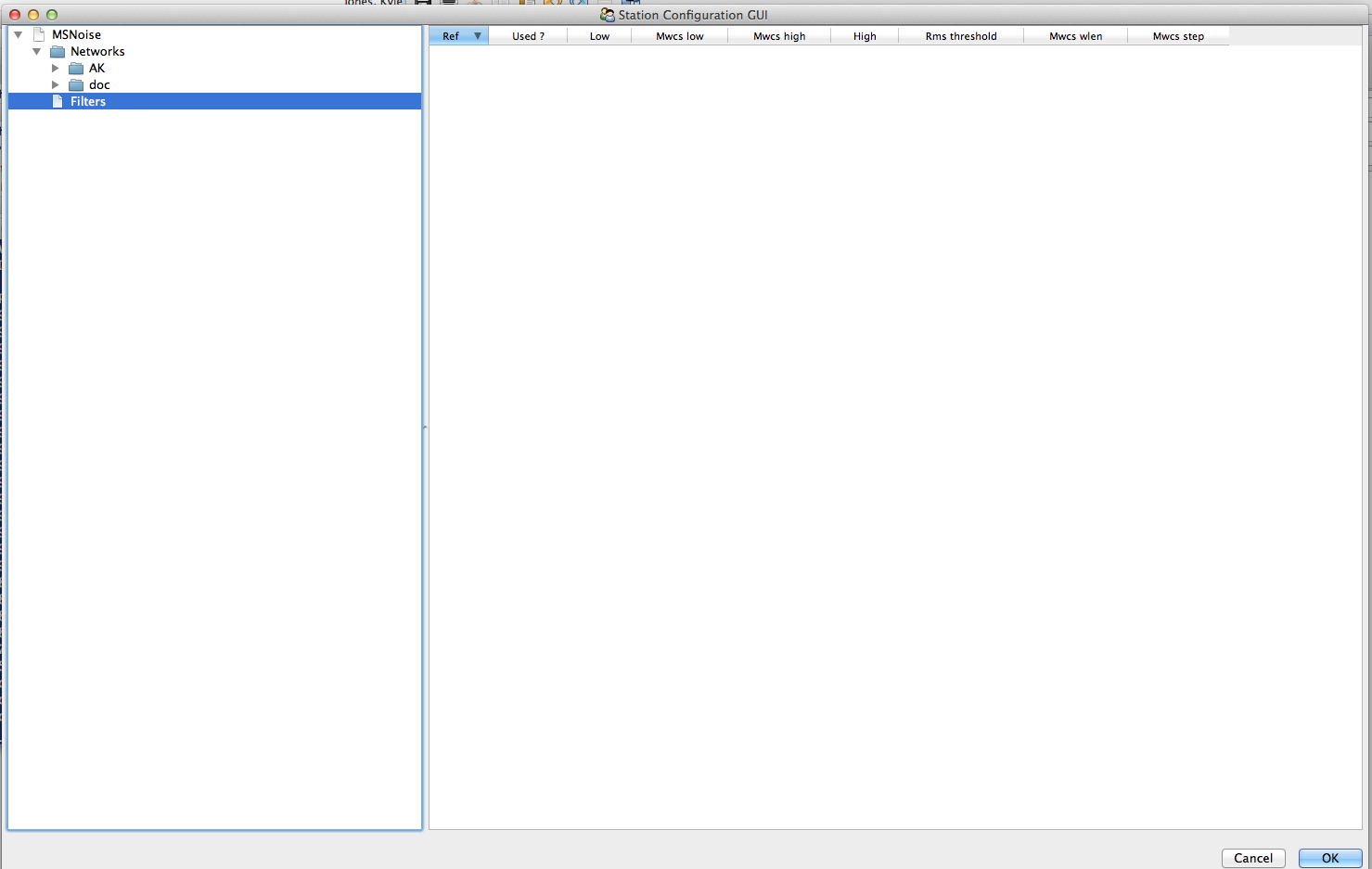Sort table by Mwcs step header

[x=1178, y=36]
